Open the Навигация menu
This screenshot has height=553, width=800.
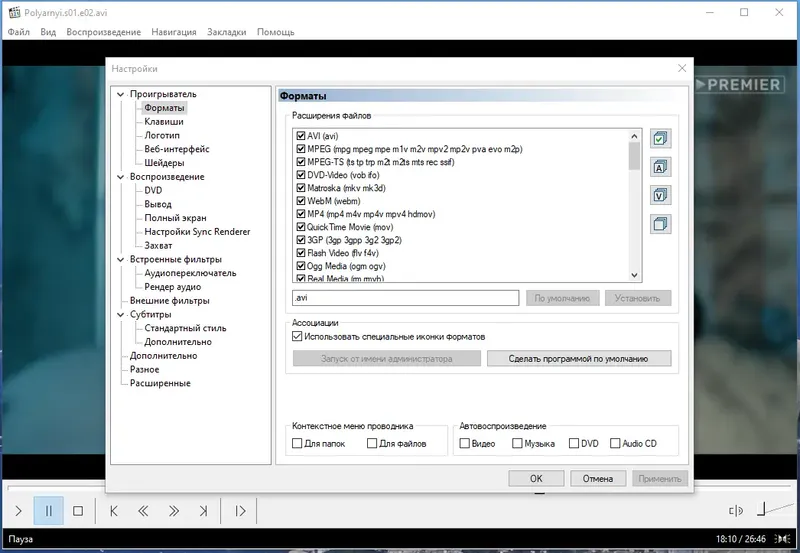(173, 32)
